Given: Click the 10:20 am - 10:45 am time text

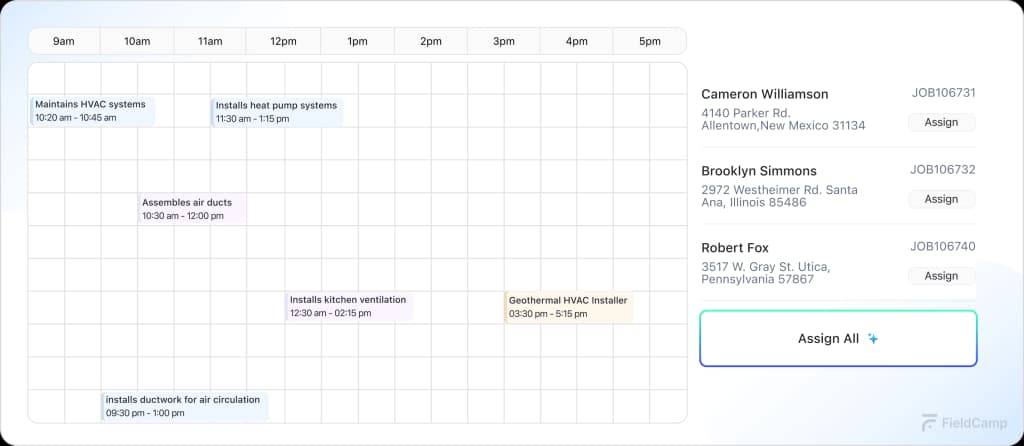Looking at the screenshot, I should pyautogui.click(x=76, y=118).
